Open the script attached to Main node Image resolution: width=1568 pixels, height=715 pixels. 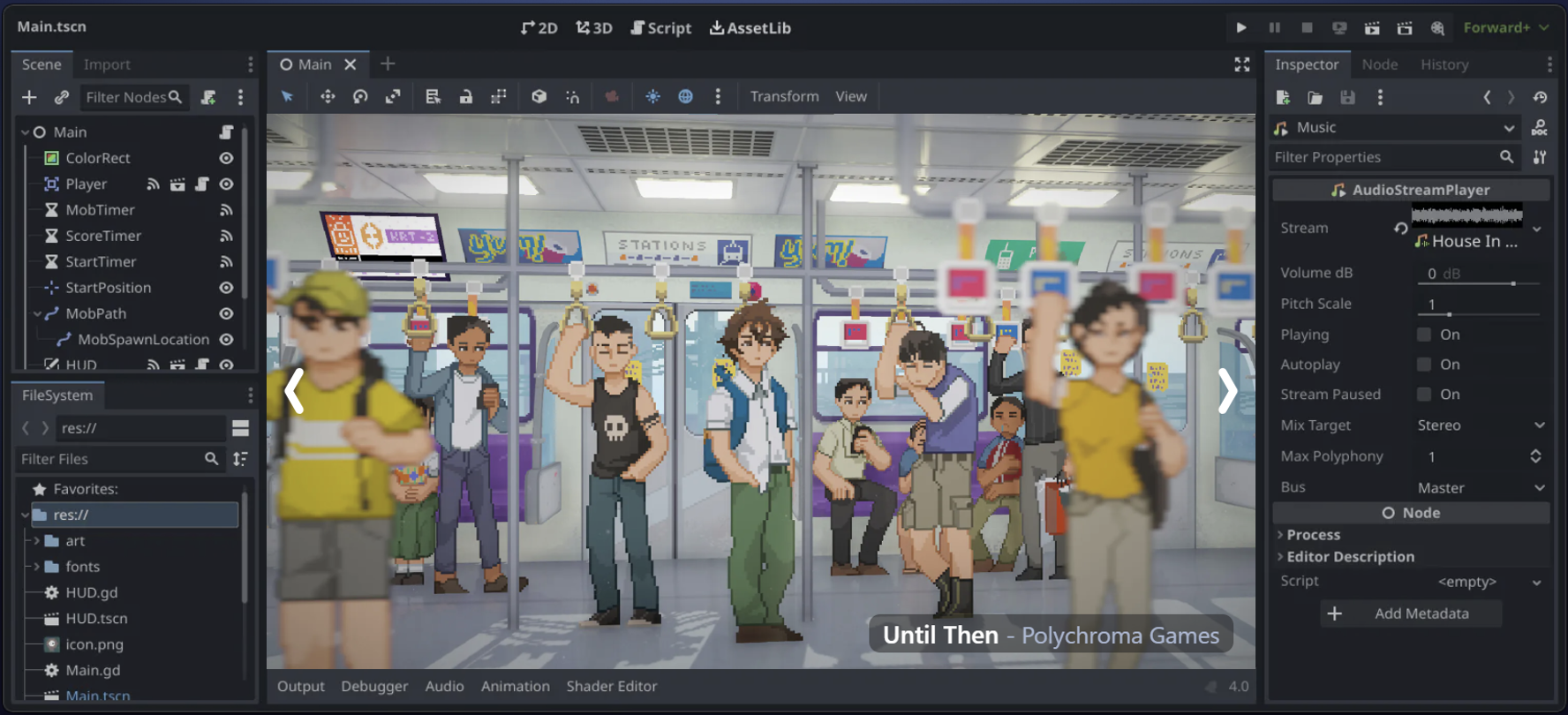click(x=226, y=132)
